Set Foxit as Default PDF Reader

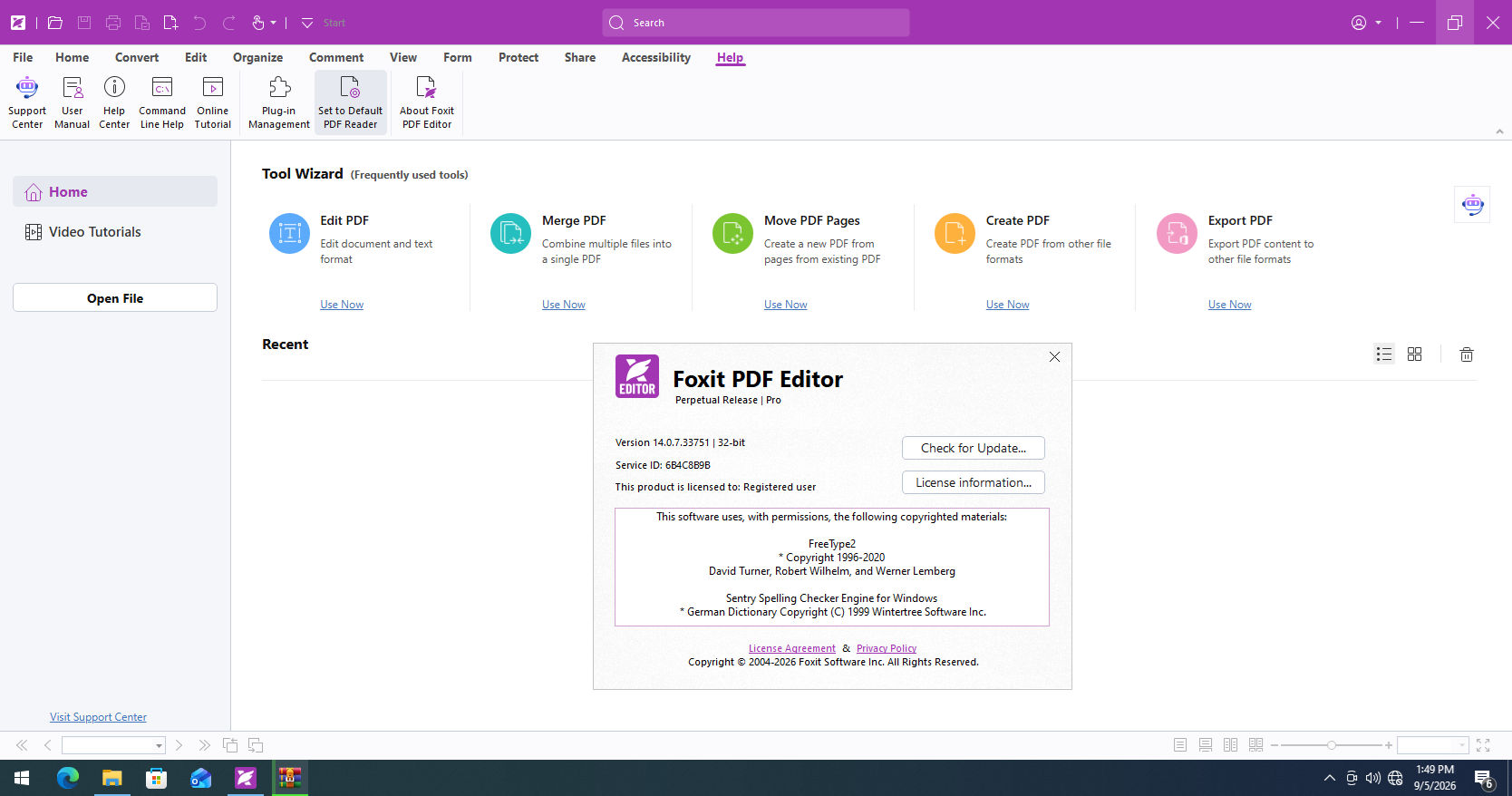[x=351, y=102]
